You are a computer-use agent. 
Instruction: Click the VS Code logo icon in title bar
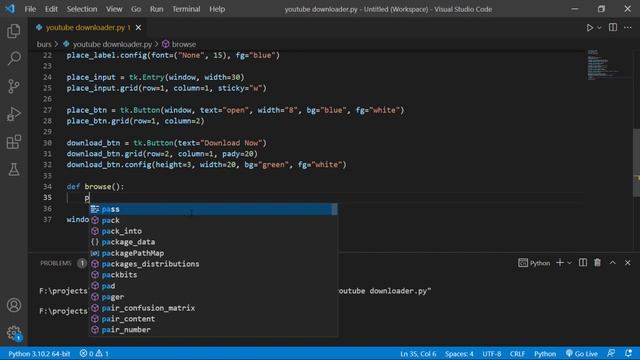(x=10, y=9)
